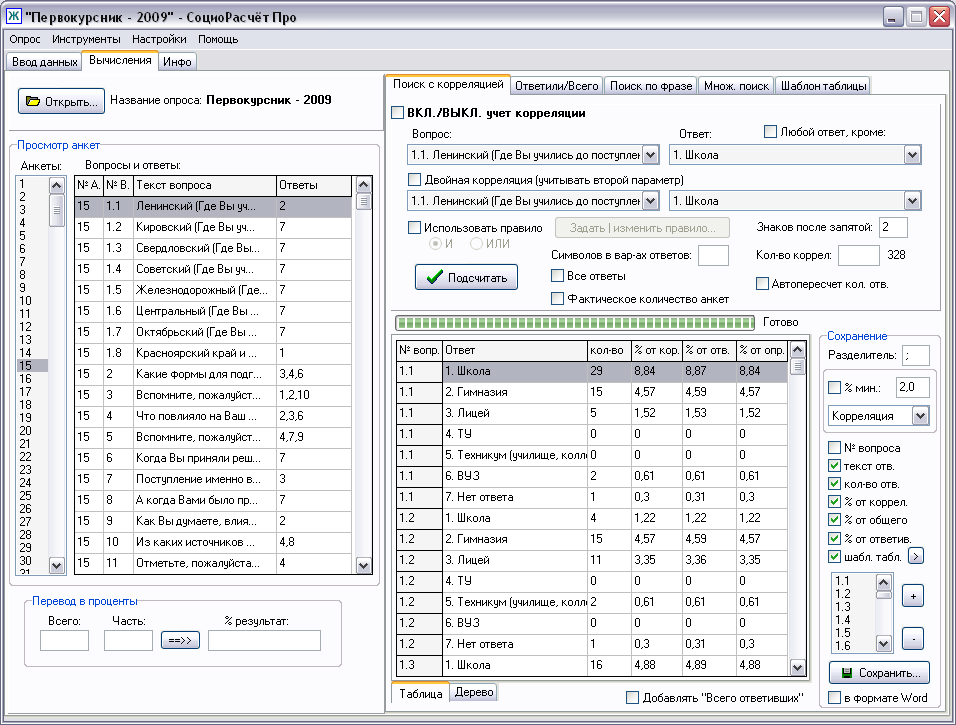Click the plus button beside question list

911,596
